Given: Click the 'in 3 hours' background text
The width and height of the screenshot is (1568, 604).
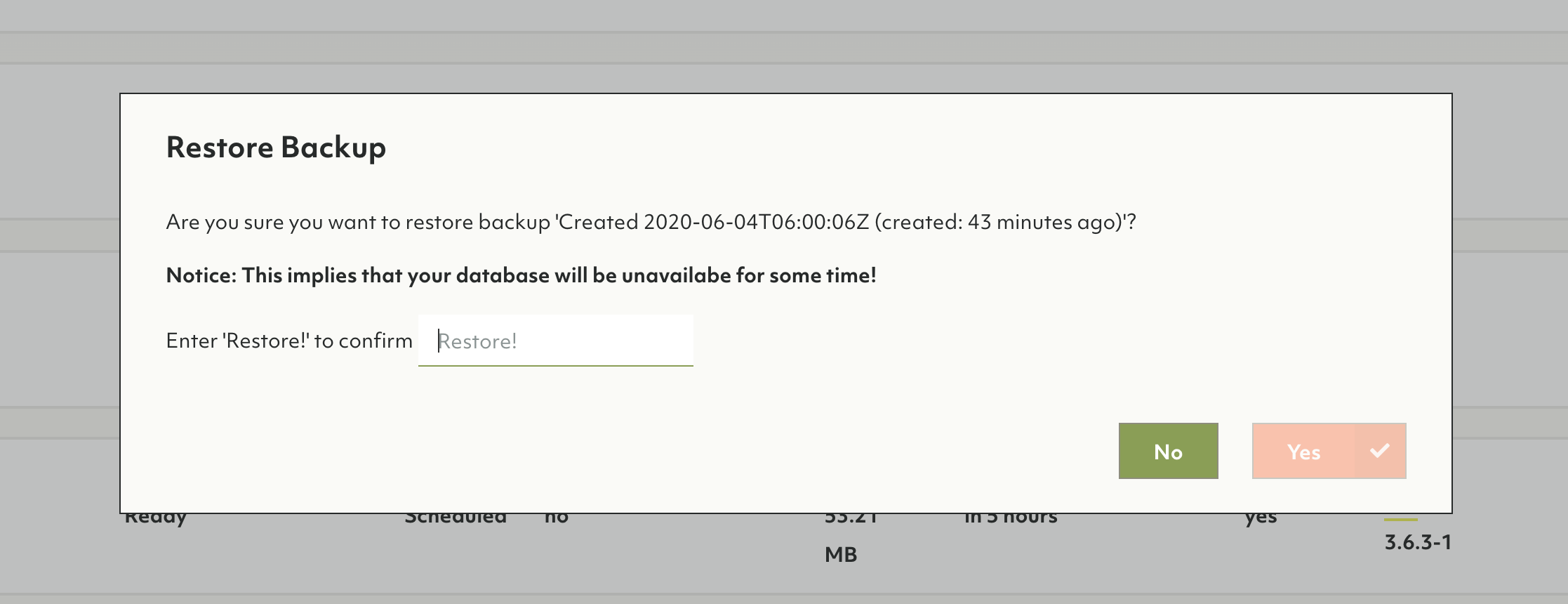Looking at the screenshot, I should (1011, 518).
